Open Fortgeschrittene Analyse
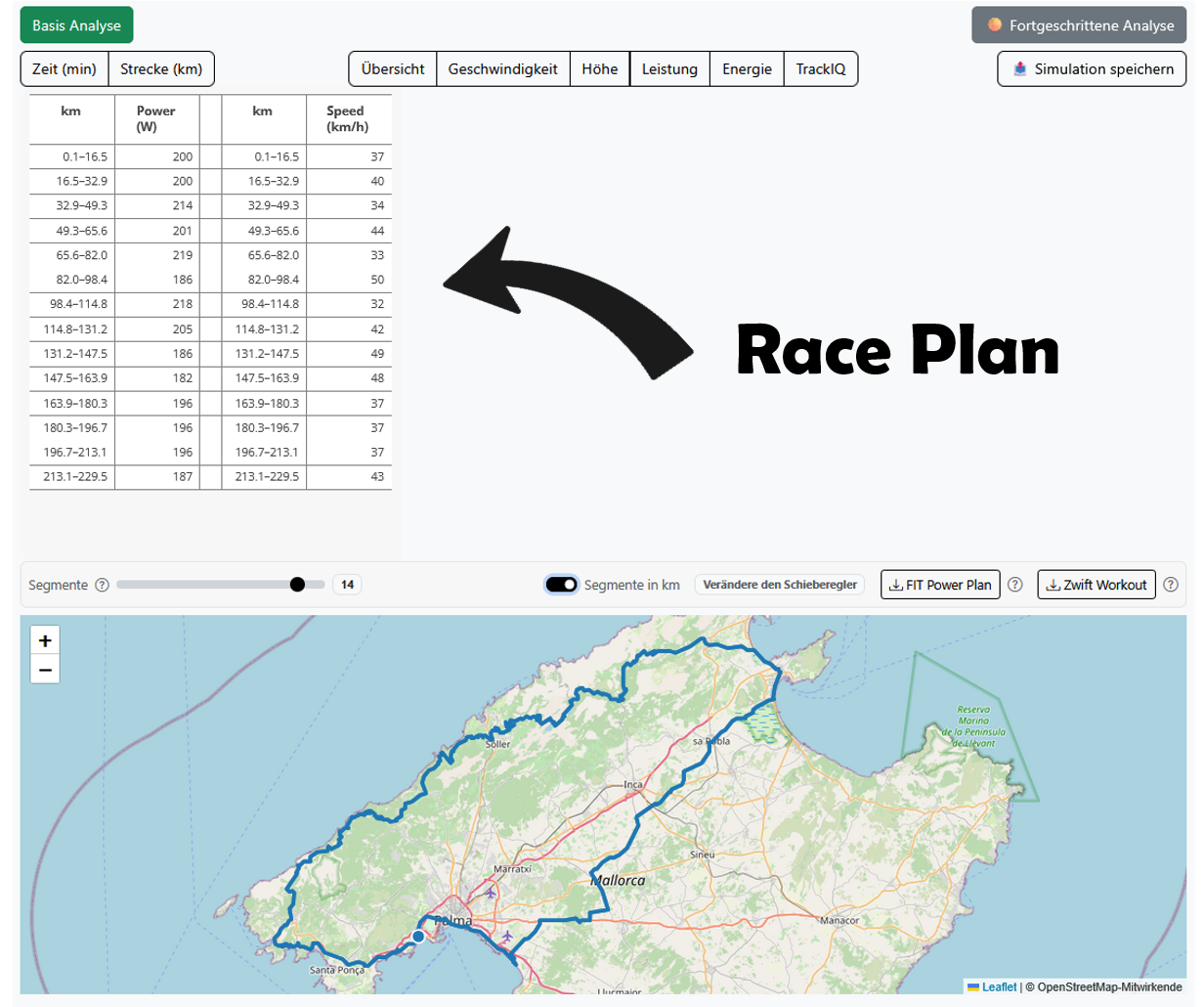The height and width of the screenshot is (1007, 1204). pyautogui.click(x=1079, y=25)
